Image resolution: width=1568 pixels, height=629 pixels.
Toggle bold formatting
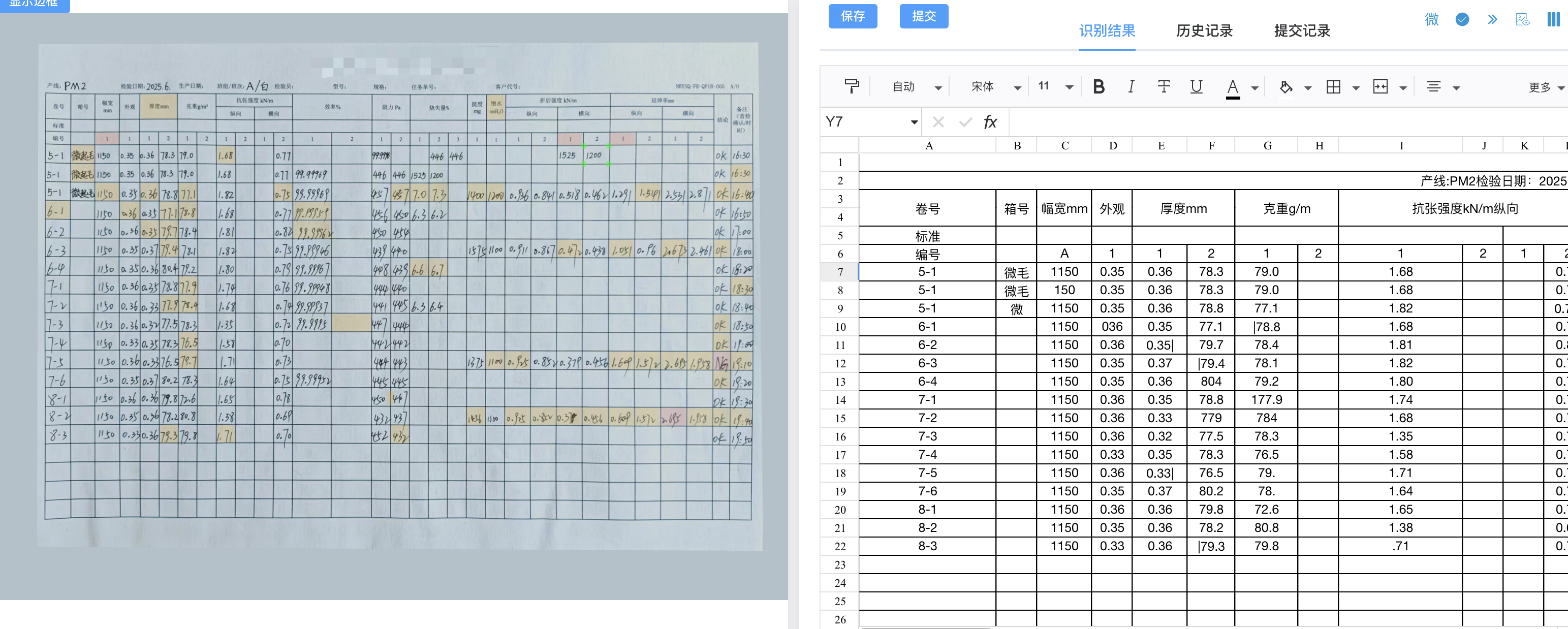(x=1099, y=86)
